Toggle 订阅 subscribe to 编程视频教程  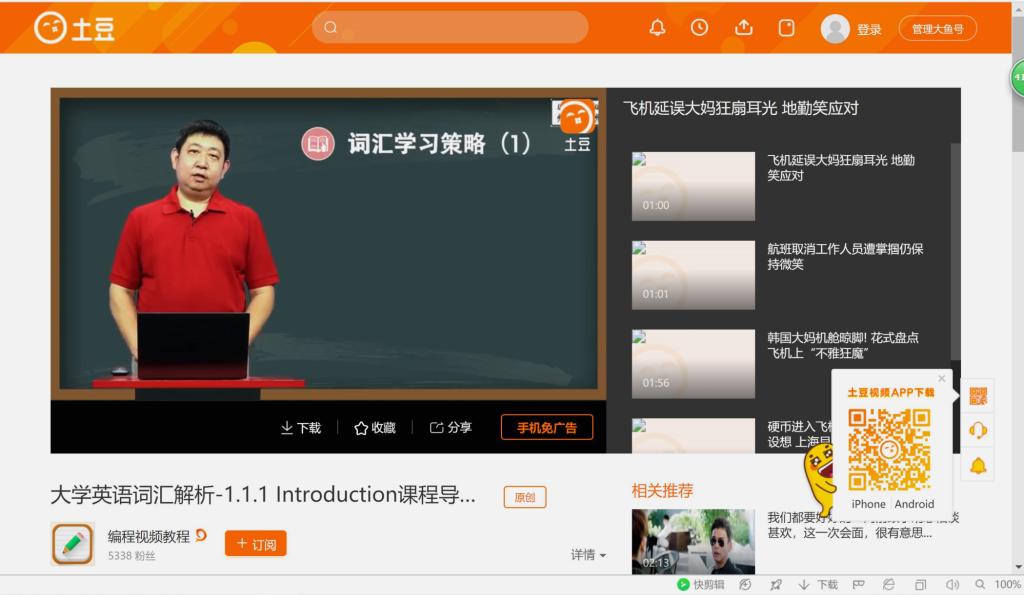point(255,543)
